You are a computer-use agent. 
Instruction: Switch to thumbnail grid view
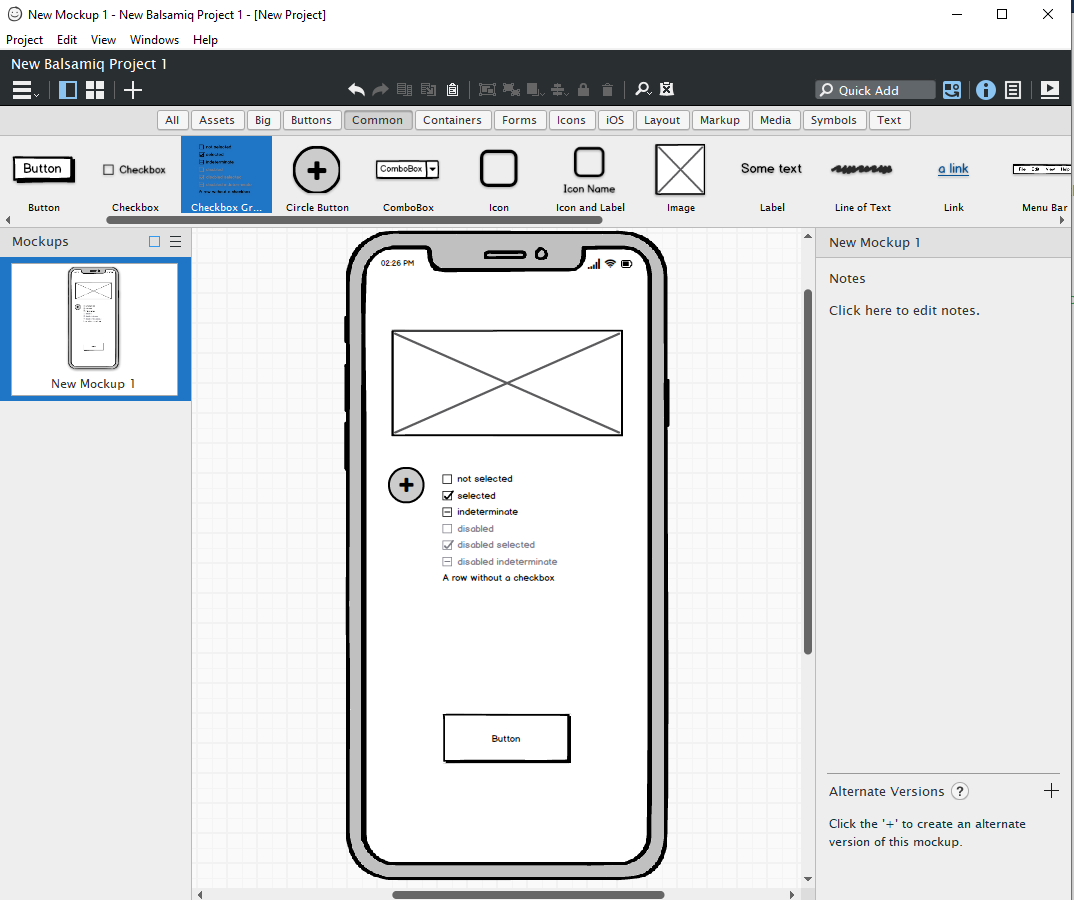coord(94,90)
